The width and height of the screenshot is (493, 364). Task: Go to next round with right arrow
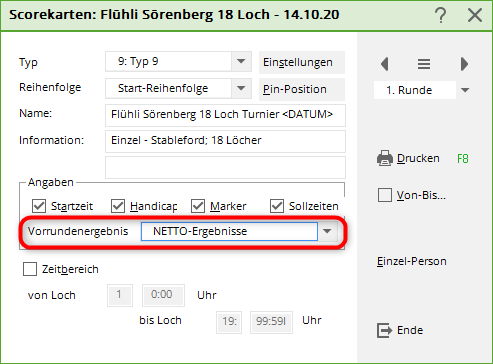coord(464,64)
